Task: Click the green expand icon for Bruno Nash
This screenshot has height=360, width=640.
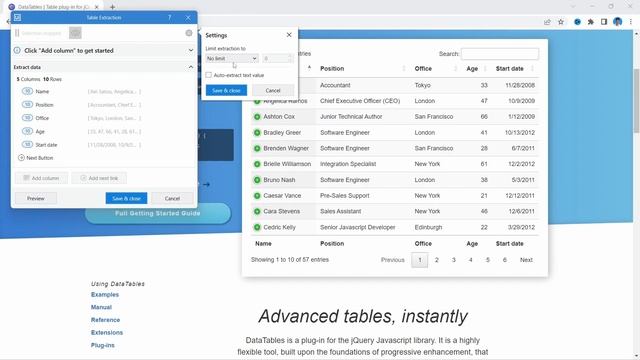Action: pyautogui.click(x=257, y=180)
